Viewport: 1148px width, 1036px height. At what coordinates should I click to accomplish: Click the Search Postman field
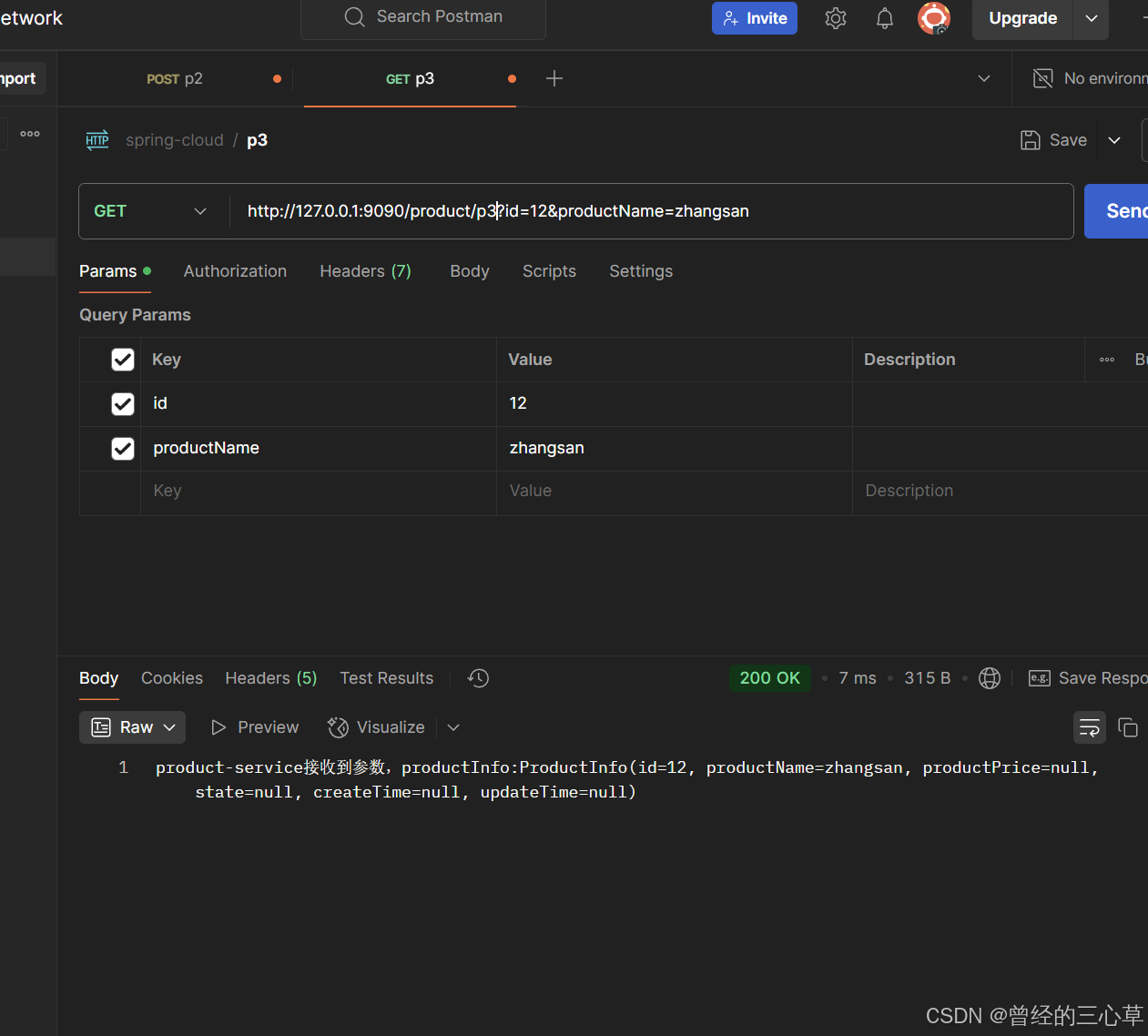click(423, 18)
